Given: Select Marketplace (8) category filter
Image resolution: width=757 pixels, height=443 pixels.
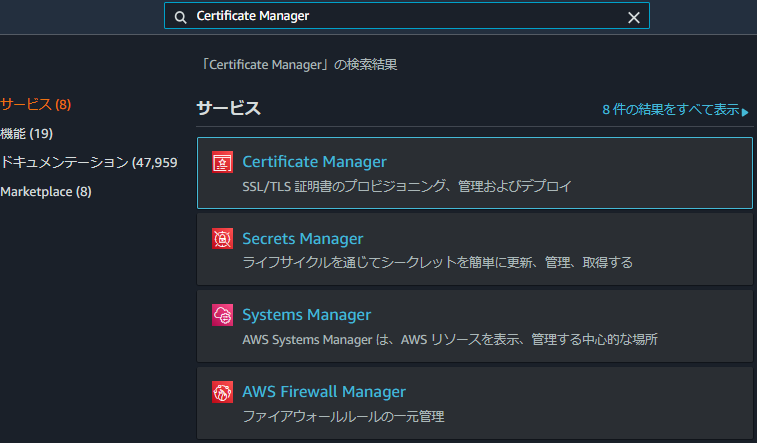Looking at the screenshot, I should point(46,192).
